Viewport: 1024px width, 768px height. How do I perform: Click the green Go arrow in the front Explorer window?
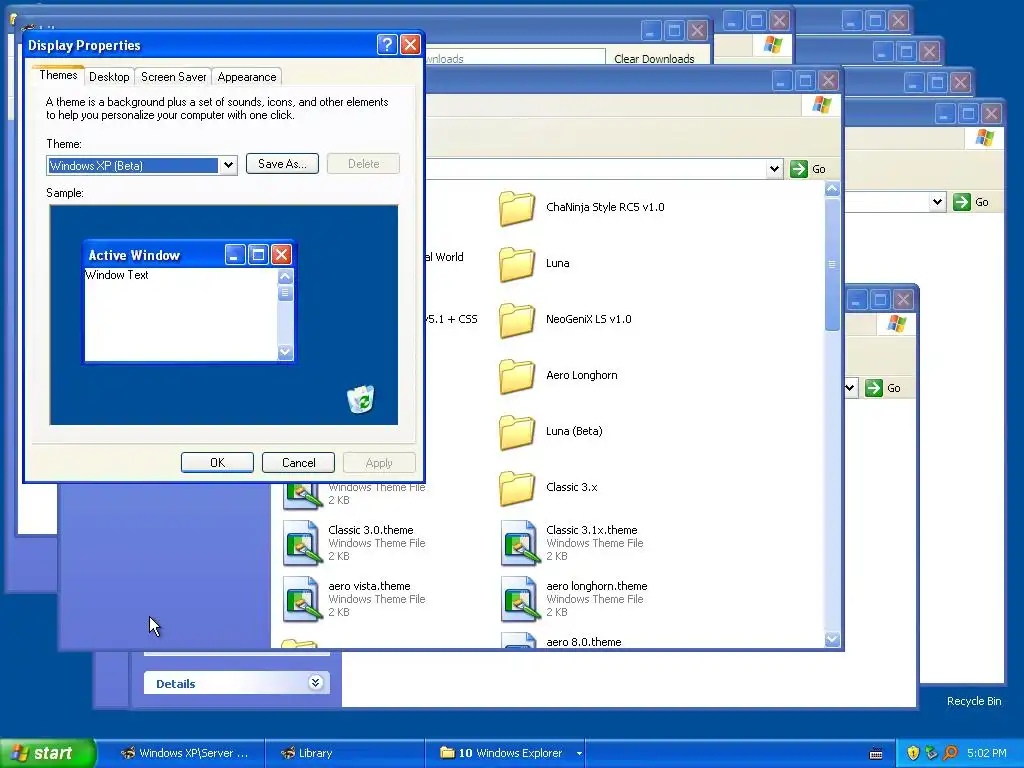pos(798,169)
